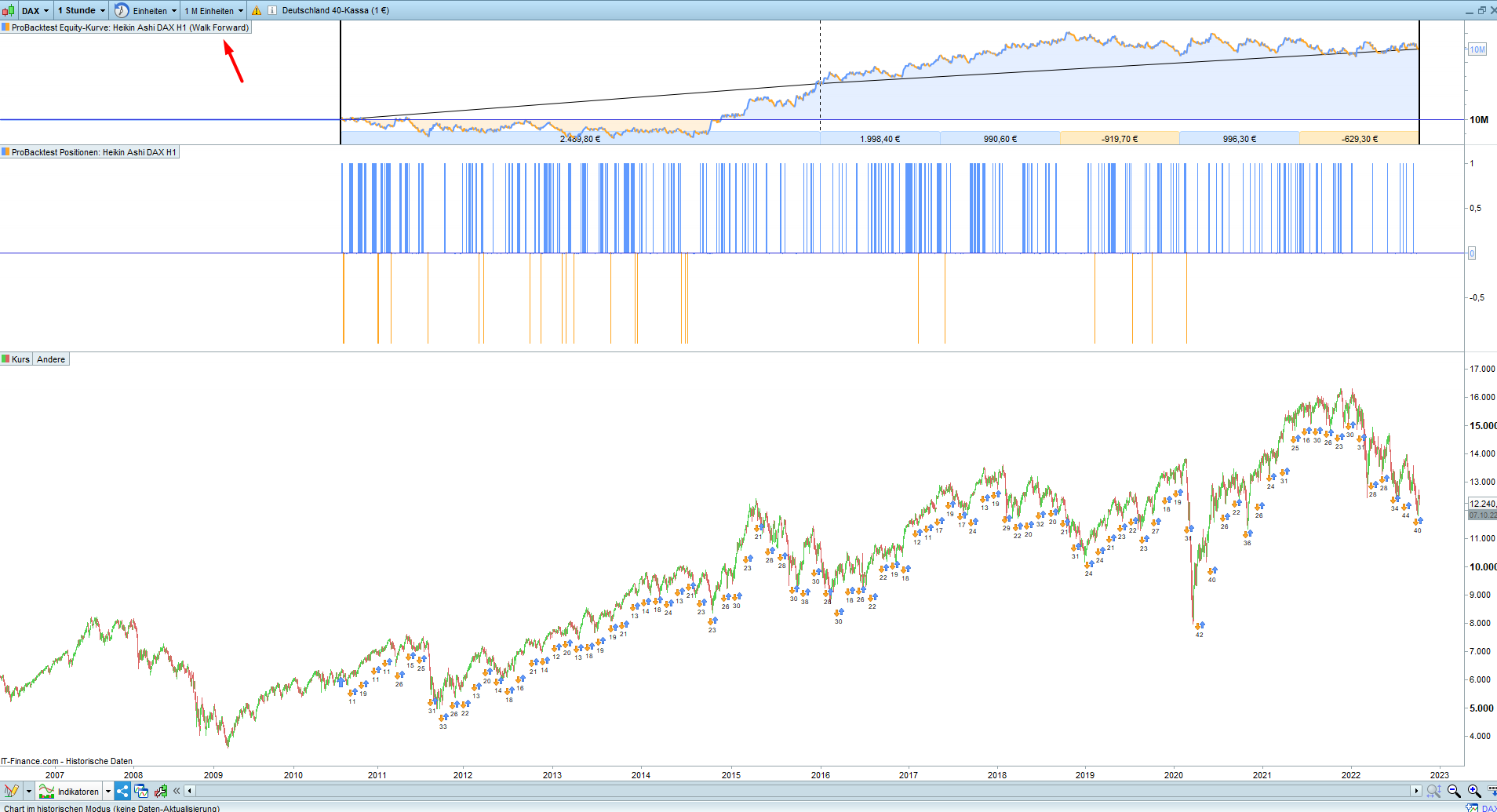Image resolution: width=1497 pixels, height=812 pixels.
Task: Click the 12.240 current price tag
Action: click(1483, 504)
